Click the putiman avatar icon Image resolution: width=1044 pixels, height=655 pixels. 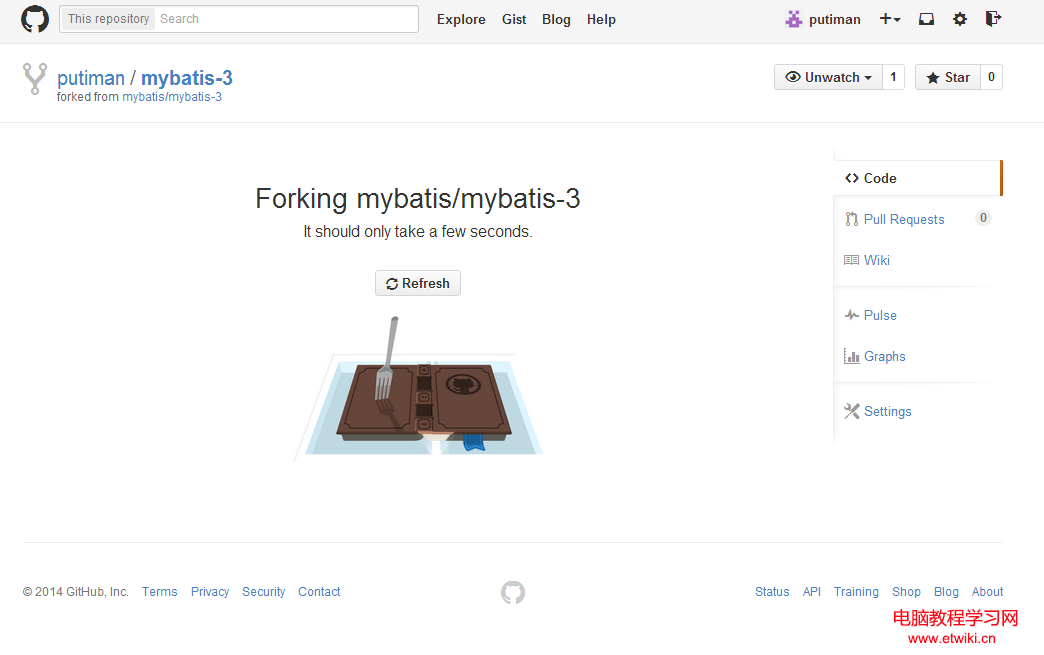click(x=793, y=19)
